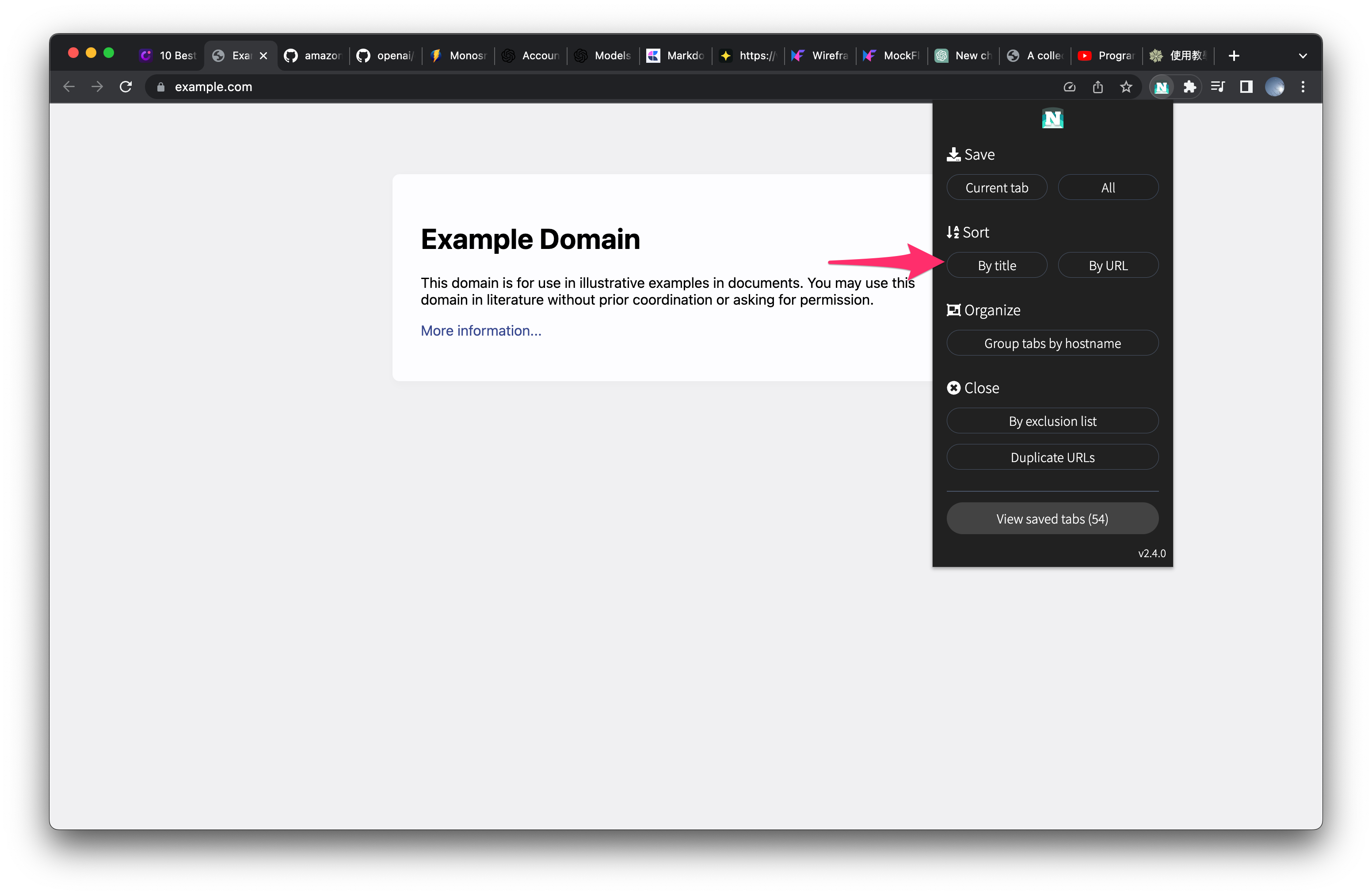Switch to the YouTube Program tab
This screenshot has height=895, width=1372.
1107,55
